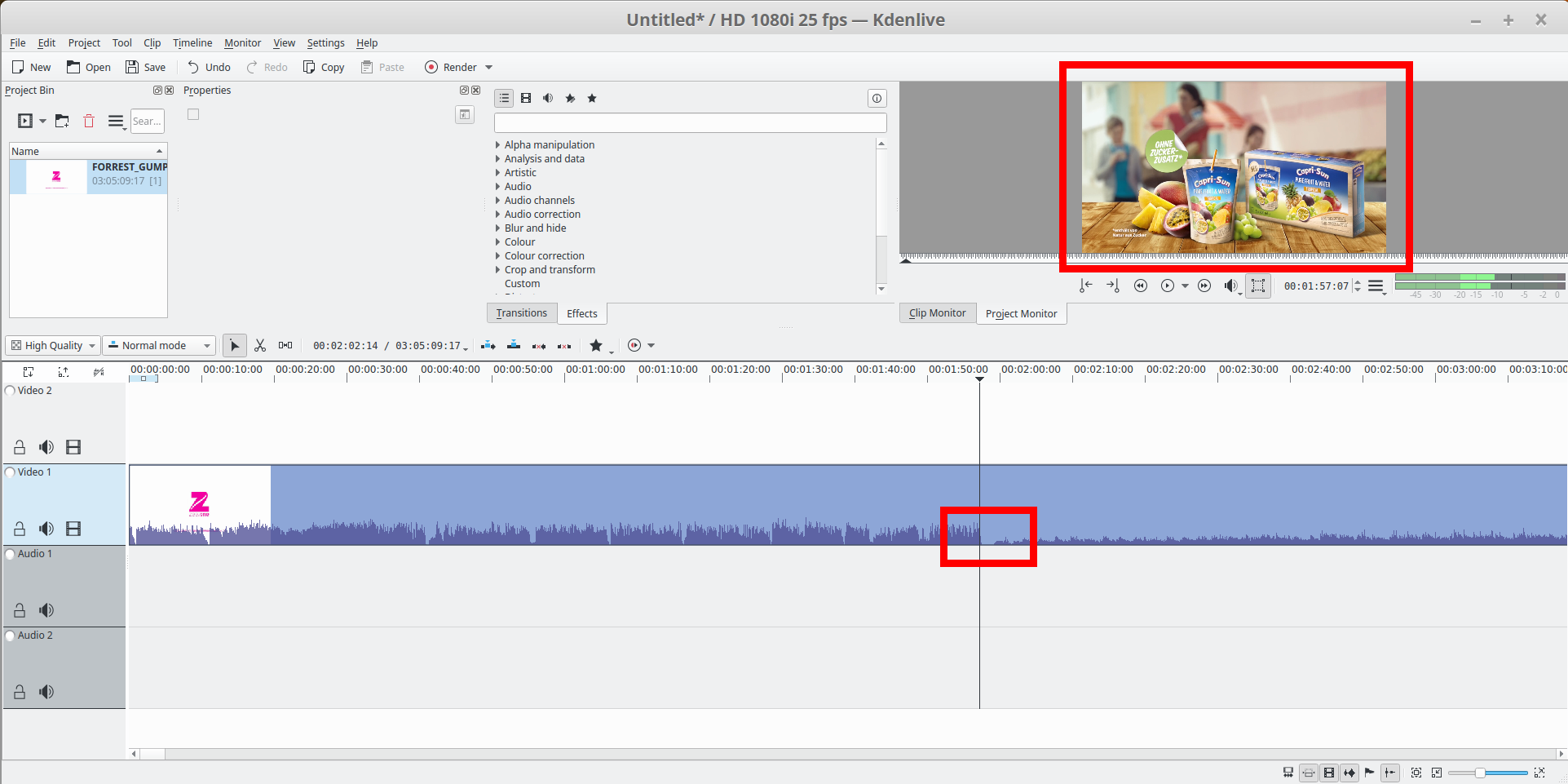Expand Crop and transform category
The image size is (1568, 784).
pos(497,270)
